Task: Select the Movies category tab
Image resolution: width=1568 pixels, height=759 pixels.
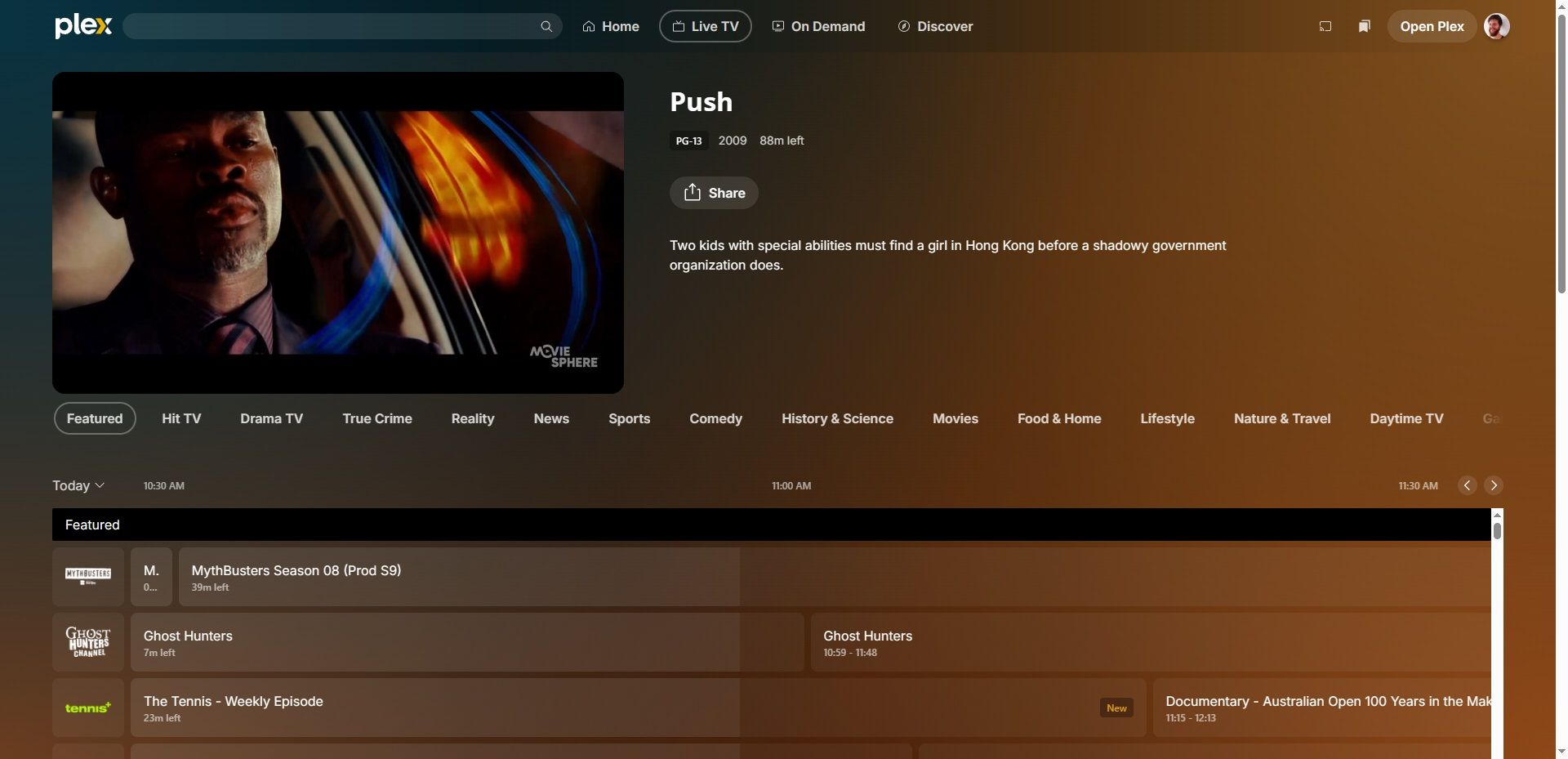Action: [955, 418]
